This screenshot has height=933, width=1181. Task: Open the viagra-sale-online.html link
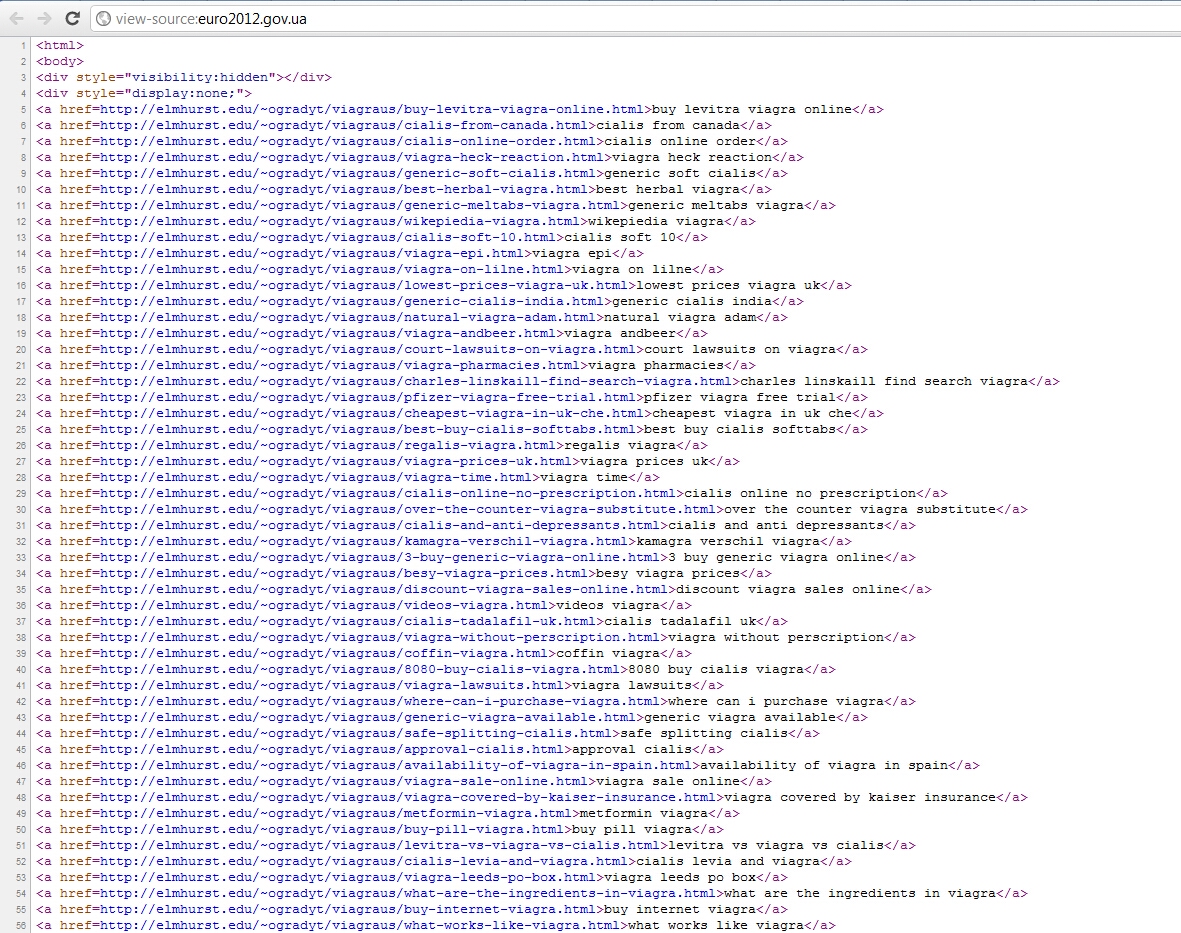click(343, 782)
